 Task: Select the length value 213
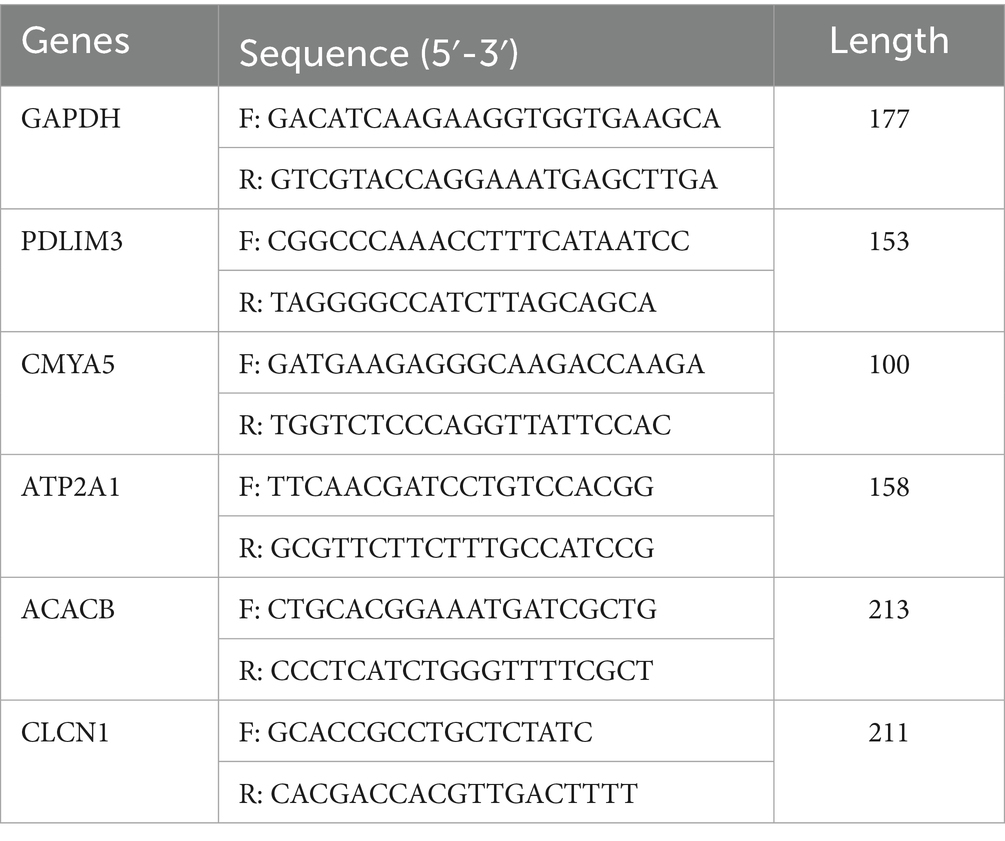888,609
